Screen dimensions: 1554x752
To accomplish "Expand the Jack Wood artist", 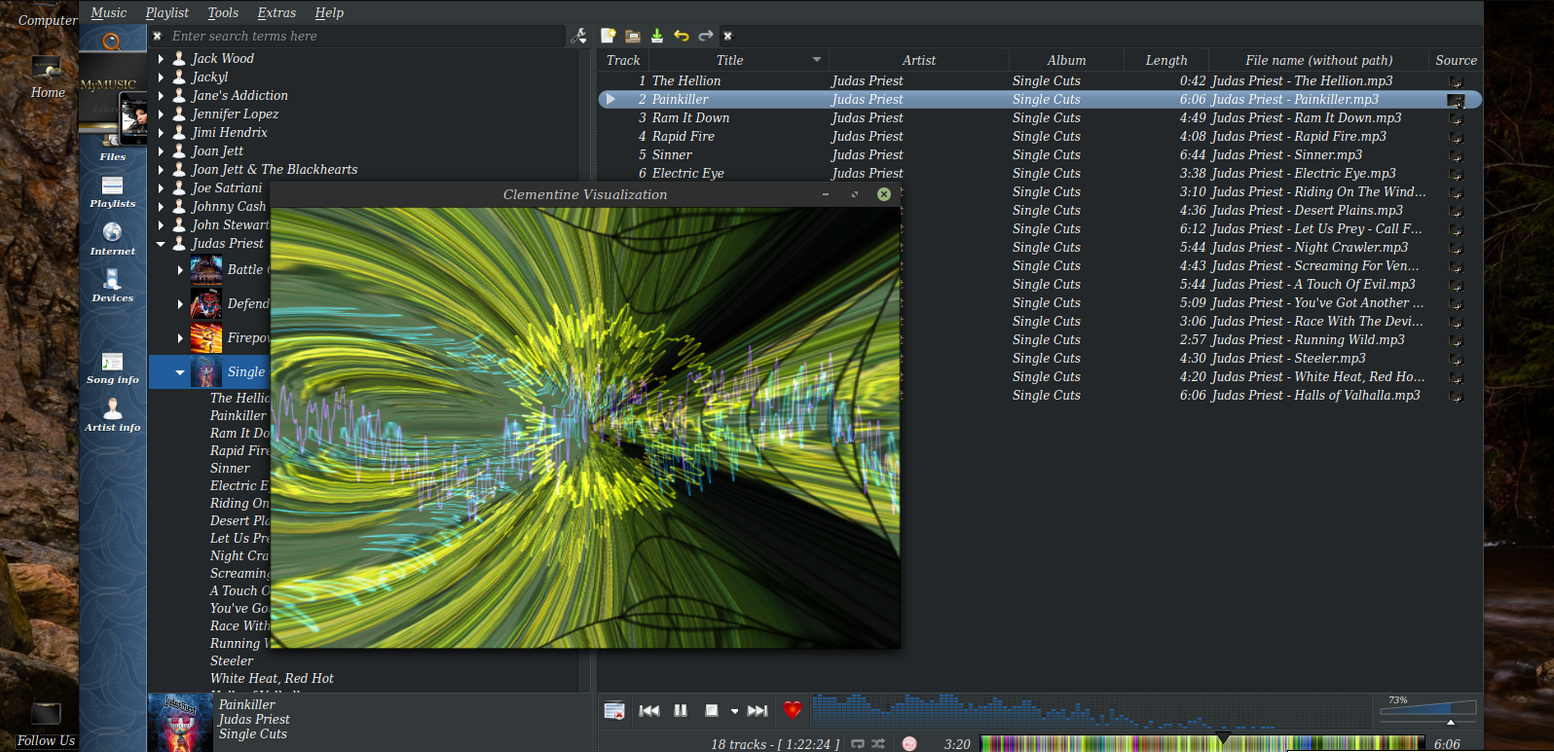I will 161,59.
